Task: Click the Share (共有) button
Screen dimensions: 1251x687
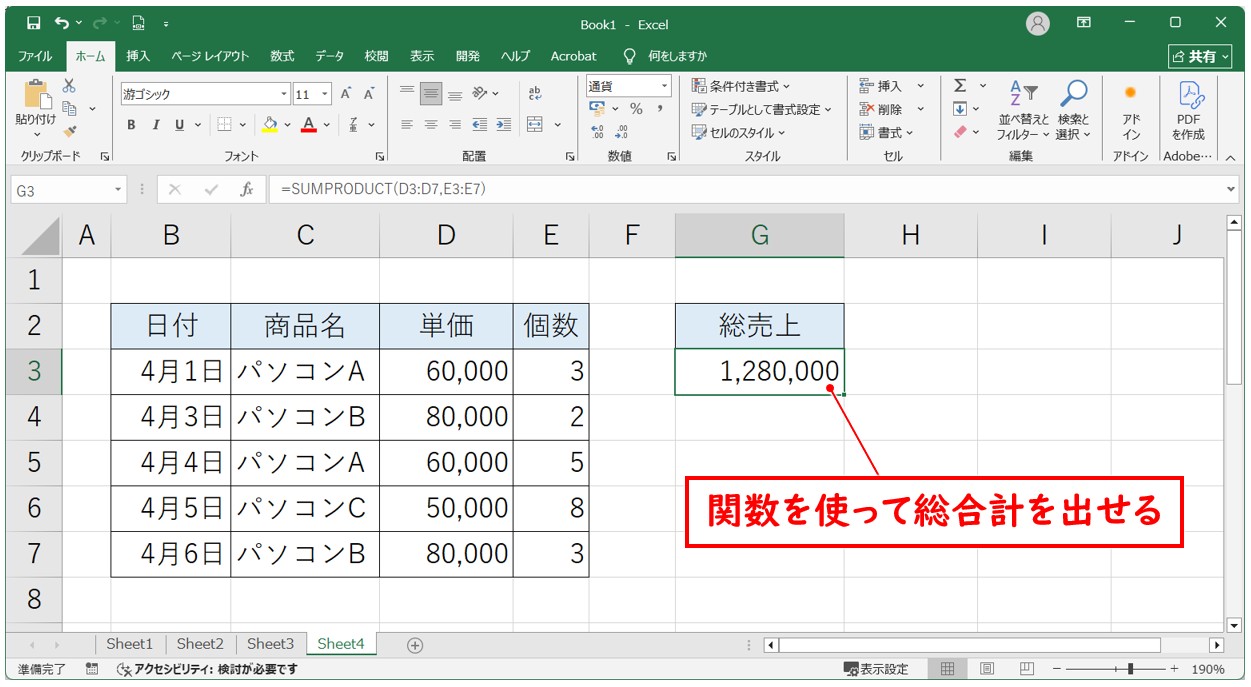Action: [1200, 56]
